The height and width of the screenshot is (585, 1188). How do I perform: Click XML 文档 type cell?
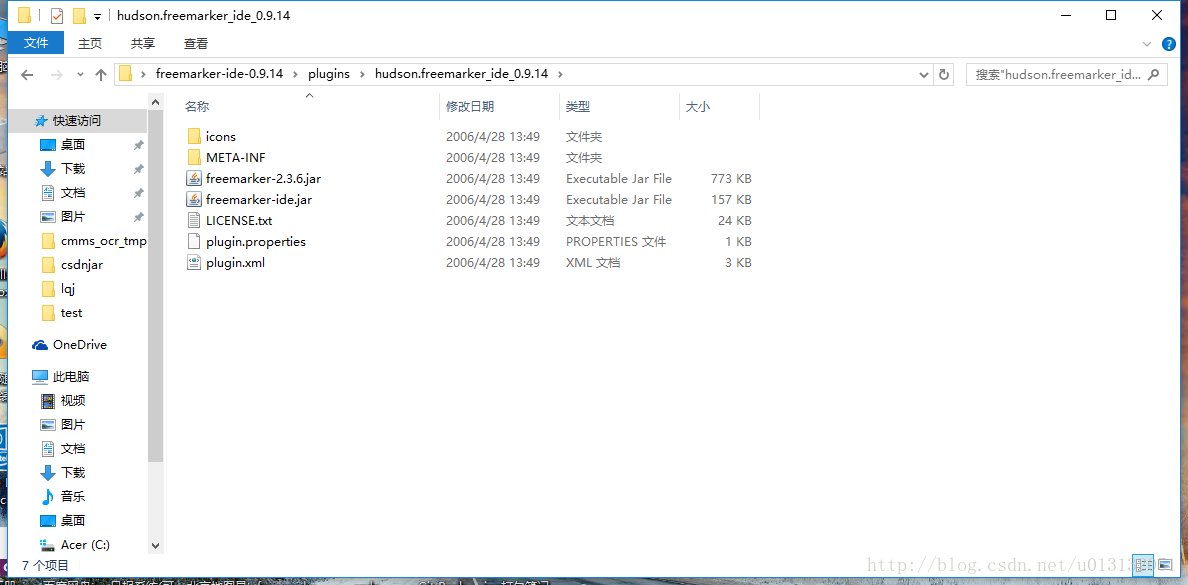[x=592, y=263]
